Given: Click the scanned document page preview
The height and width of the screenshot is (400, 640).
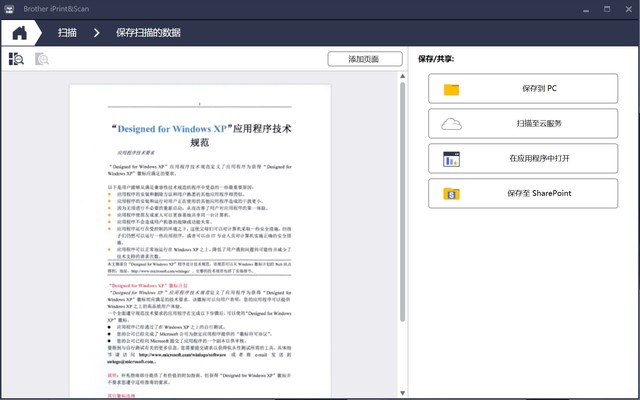Looking at the screenshot, I should [x=200, y=241].
